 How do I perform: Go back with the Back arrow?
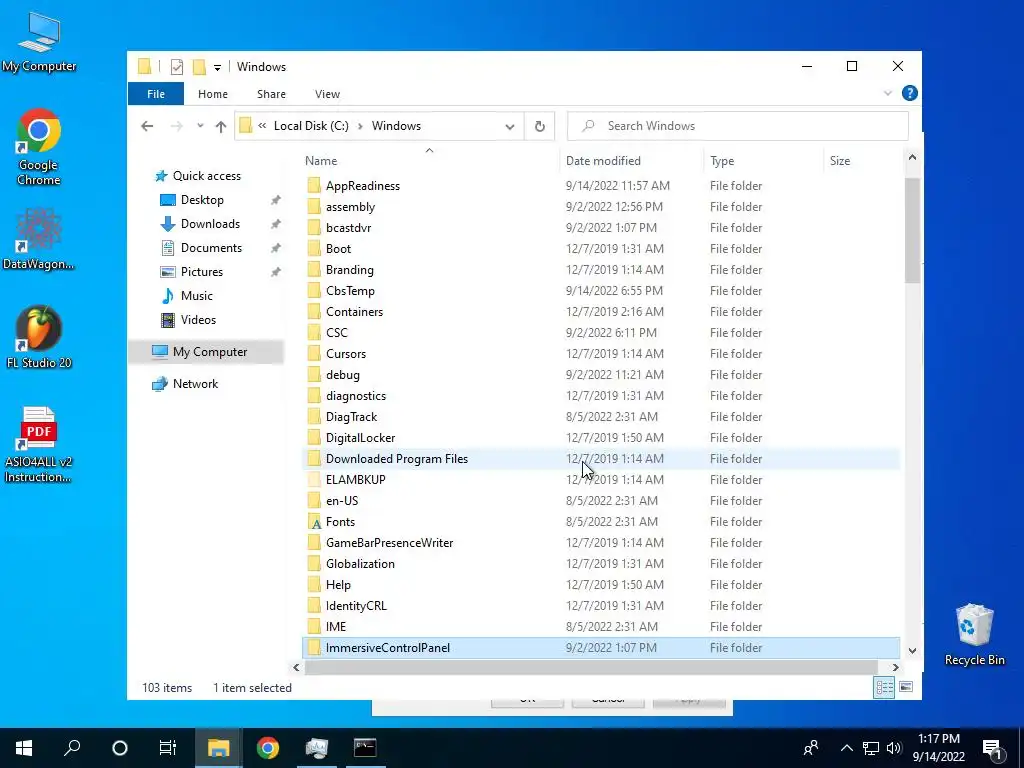[147, 126]
